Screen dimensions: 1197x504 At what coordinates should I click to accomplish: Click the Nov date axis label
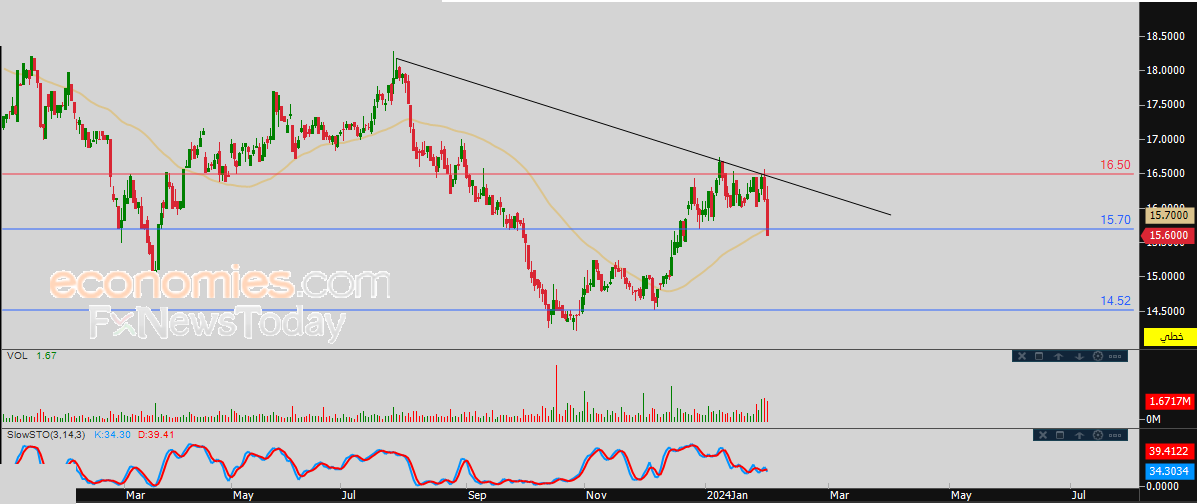click(595, 496)
